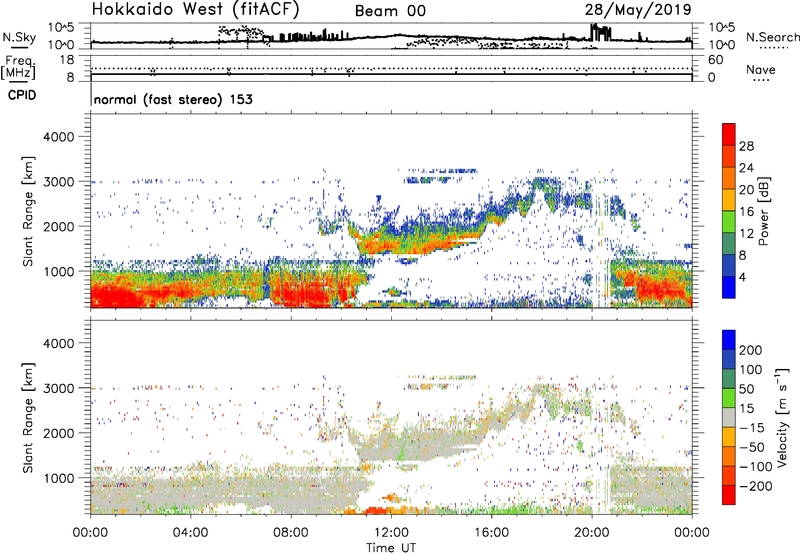Click the Freq. [MHz] axis label
This screenshot has width=800, height=554.
(18, 68)
